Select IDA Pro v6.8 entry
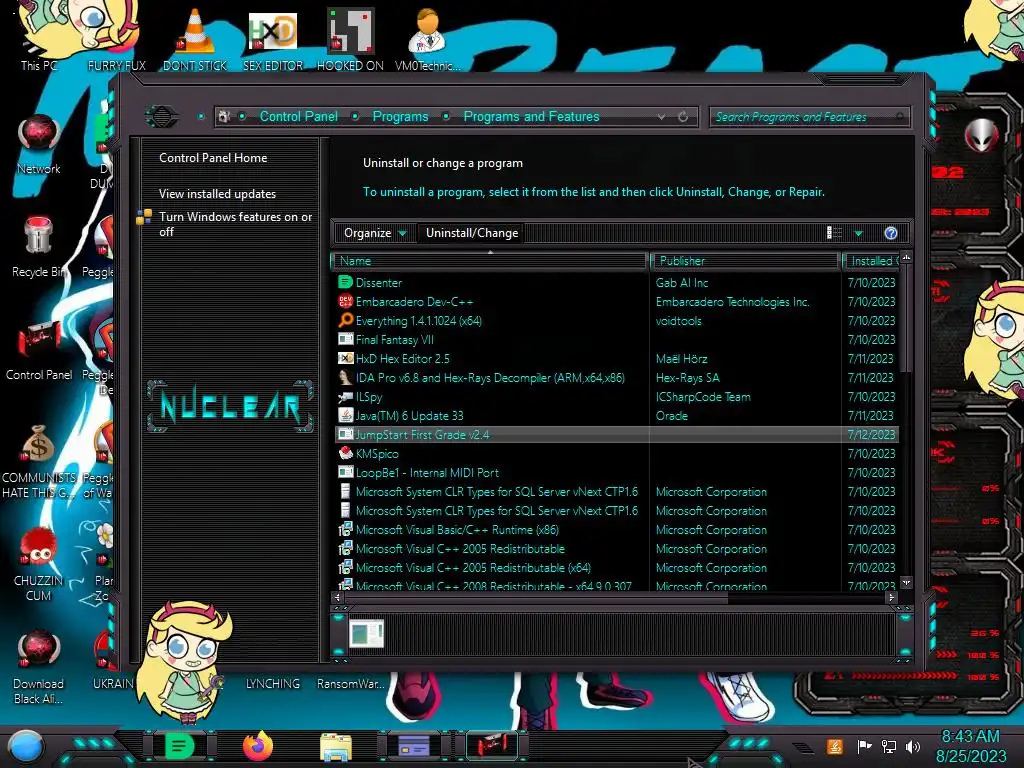Image resolution: width=1024 pixels, height=768 pixels. click(x=616, y=377)
